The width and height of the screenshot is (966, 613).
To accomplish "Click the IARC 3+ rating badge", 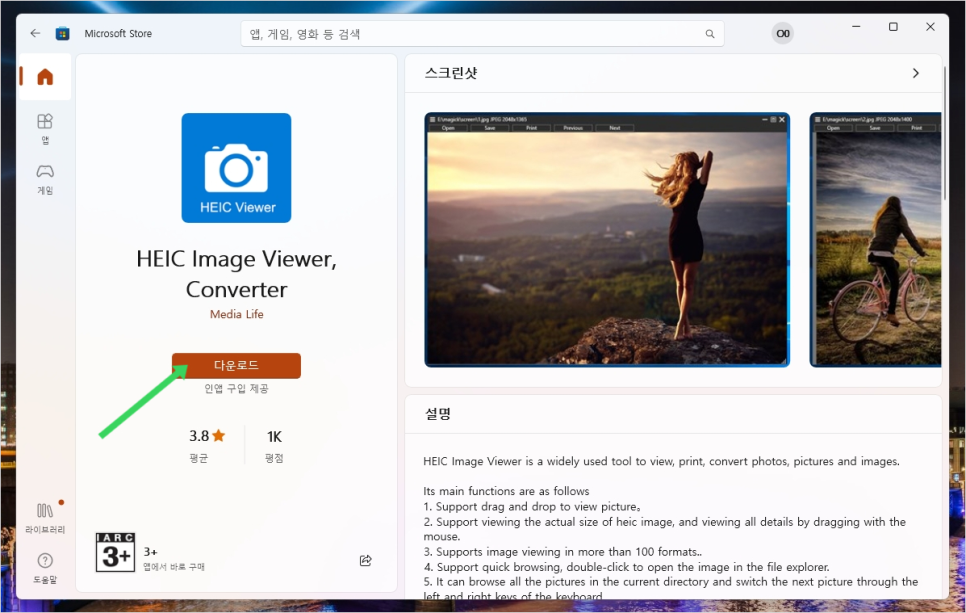I will tap(115, 553).
